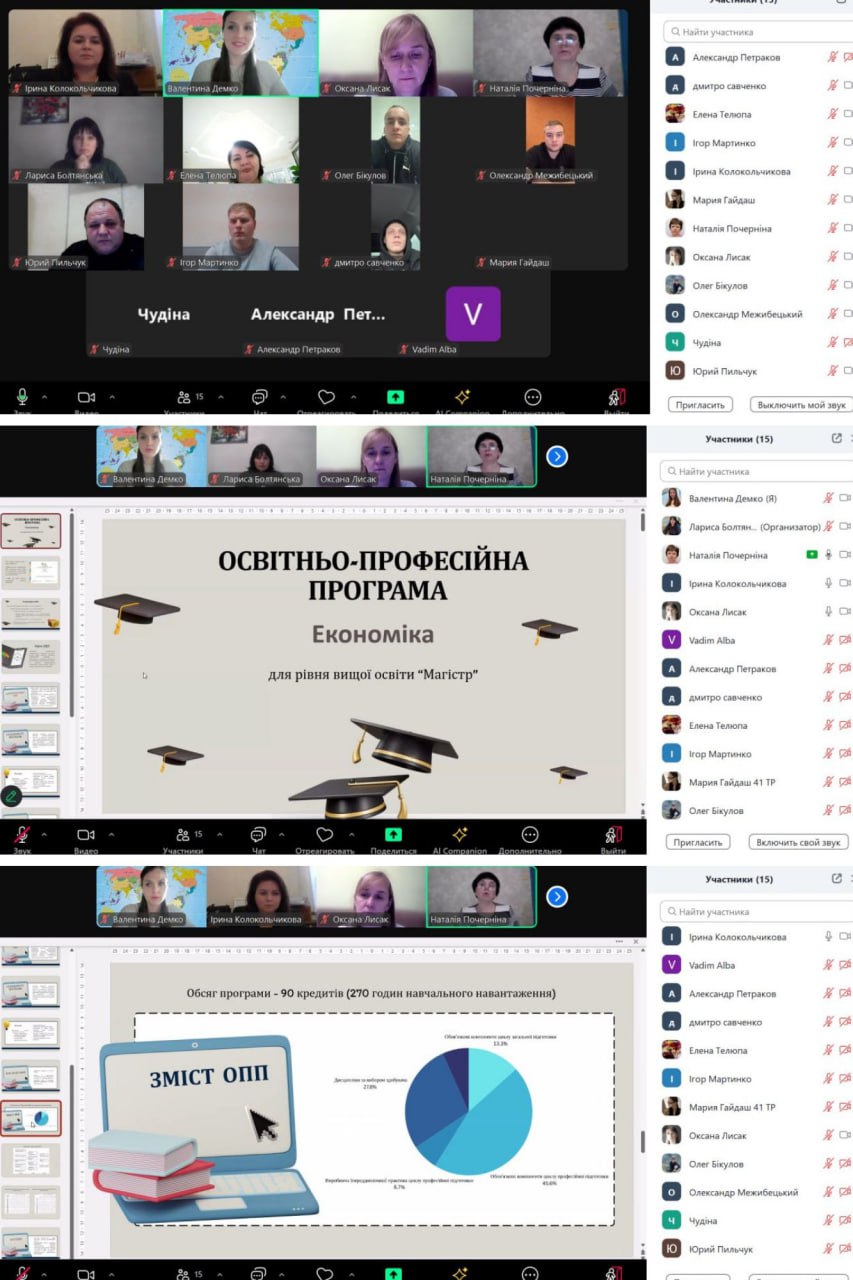
Task: Click Найти участника search field in gallery-view window
Action: 758,32
